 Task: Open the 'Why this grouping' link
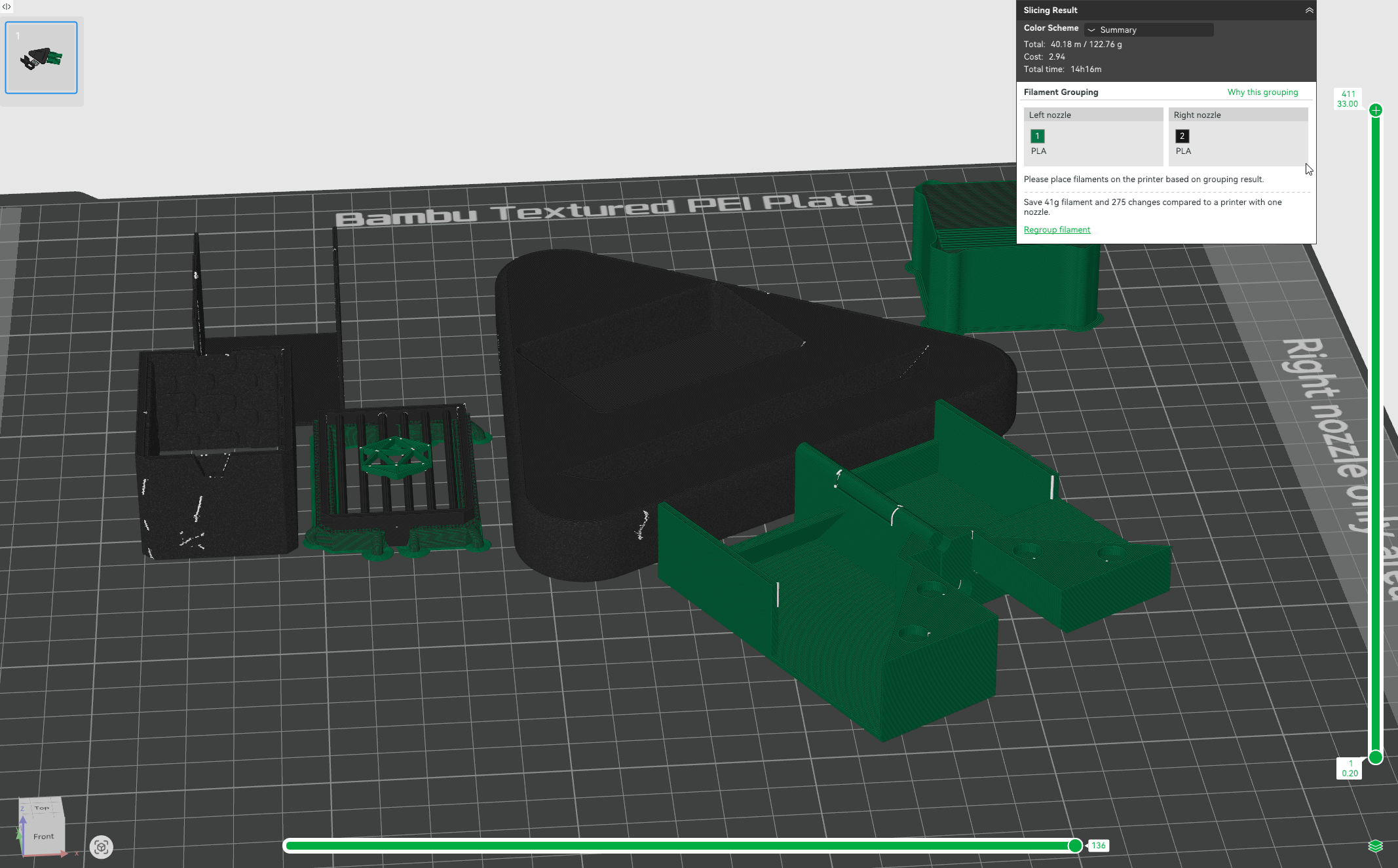(1262, 92)
